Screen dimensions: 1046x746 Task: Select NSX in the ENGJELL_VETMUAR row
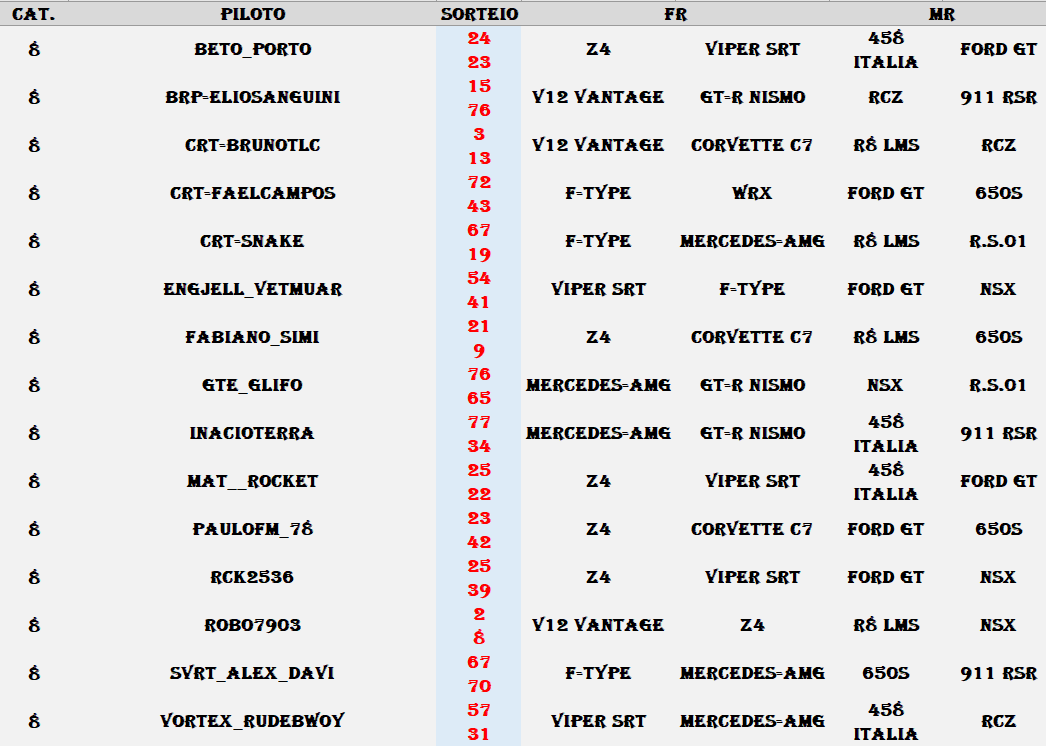998,290
